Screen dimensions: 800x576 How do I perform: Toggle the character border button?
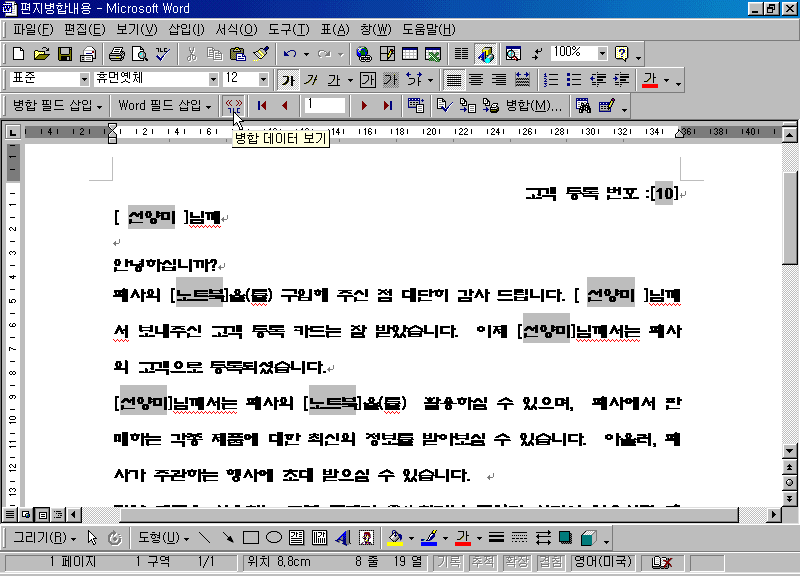368,80
